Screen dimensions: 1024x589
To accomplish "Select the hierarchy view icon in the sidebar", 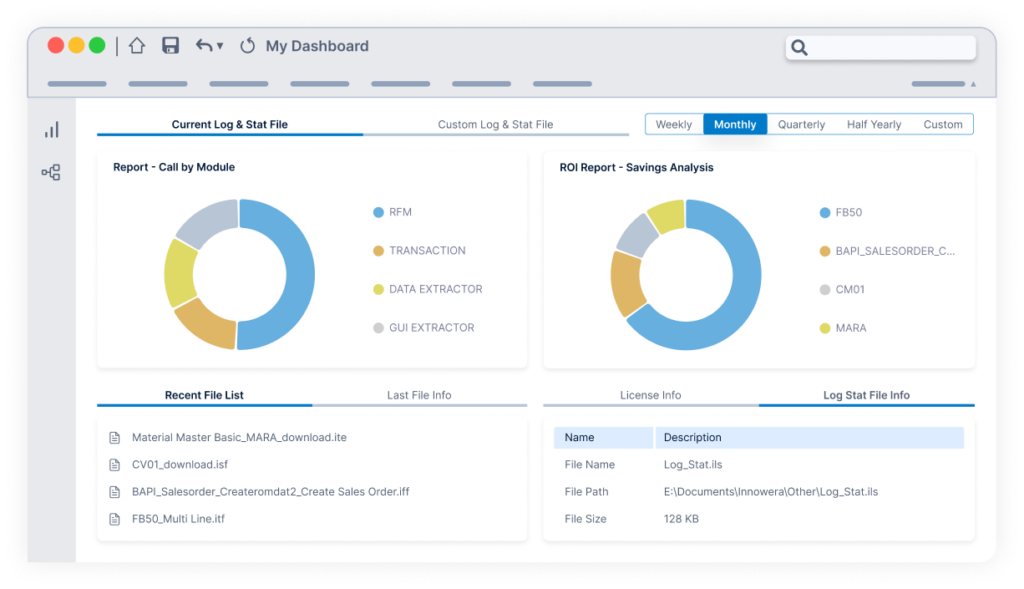I will [51, 172].
